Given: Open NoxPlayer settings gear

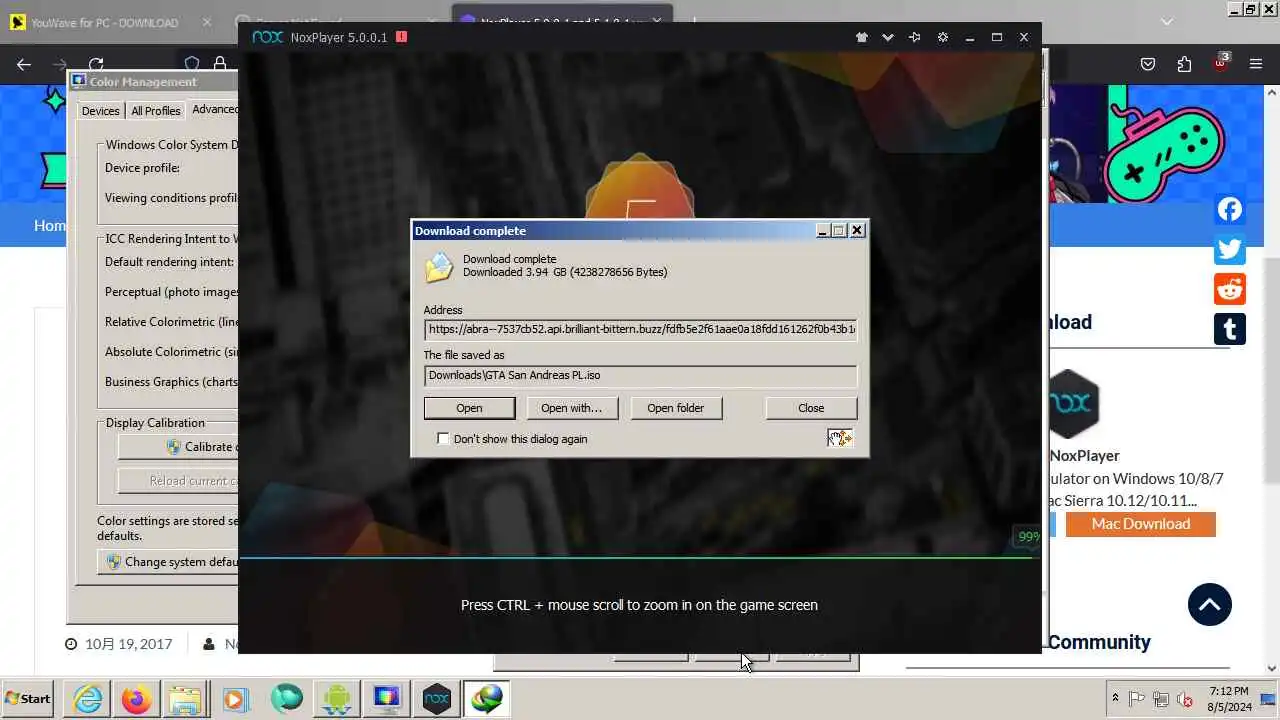Looking at the screenshot, I should point(942,37).
